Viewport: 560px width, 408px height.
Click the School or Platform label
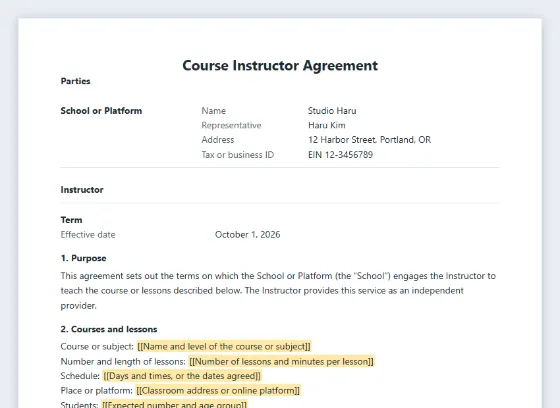click(x=101, y=111)
